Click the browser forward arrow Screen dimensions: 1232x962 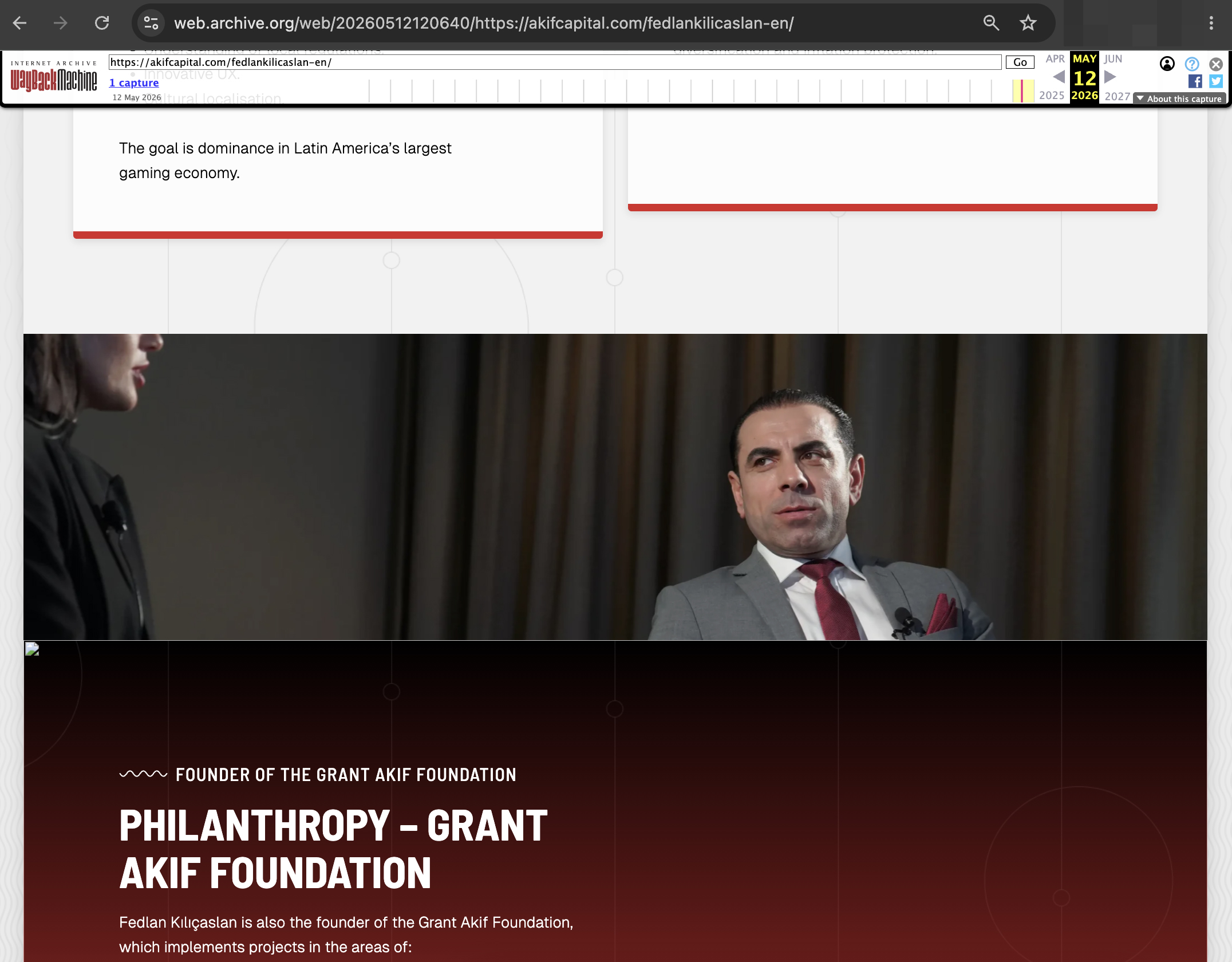coord(60,23)
